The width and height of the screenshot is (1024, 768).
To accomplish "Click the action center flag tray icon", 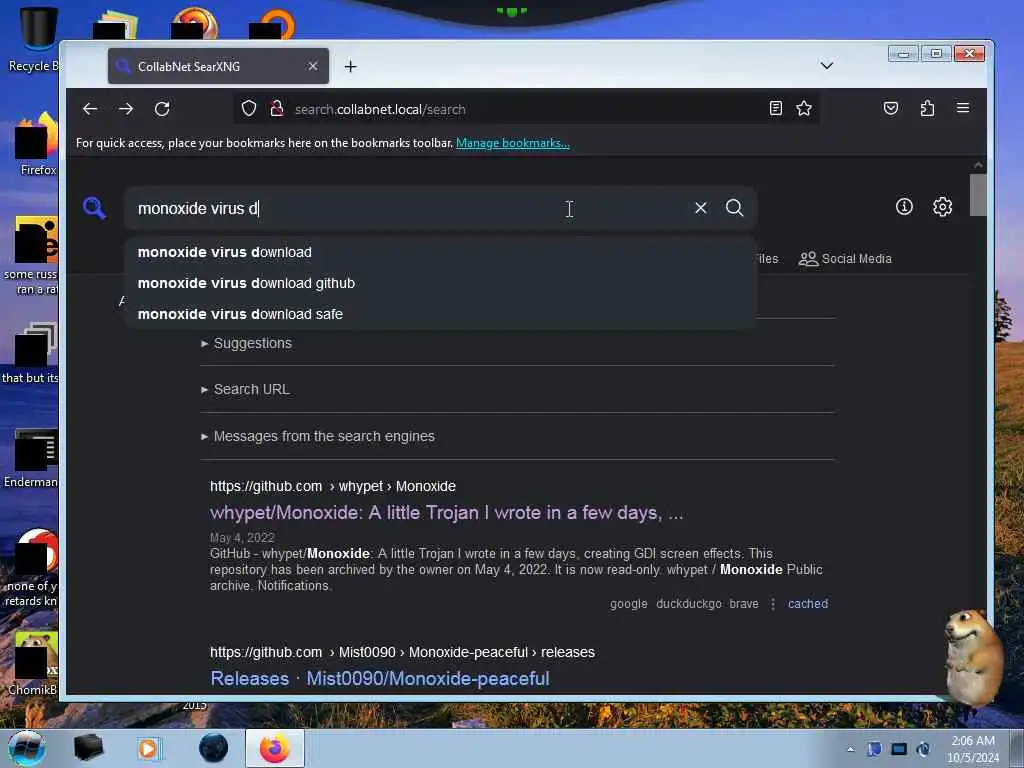I will tap(874, 750).
